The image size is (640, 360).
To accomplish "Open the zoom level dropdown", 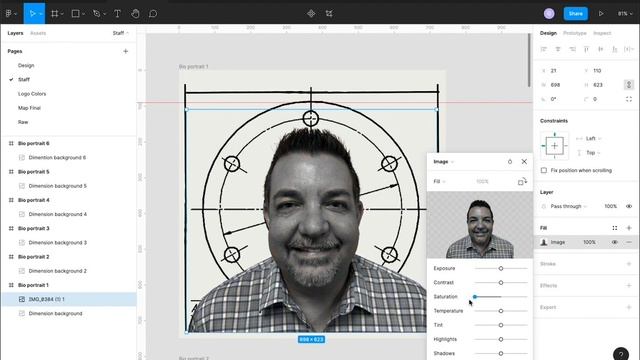I will [624, 13].
